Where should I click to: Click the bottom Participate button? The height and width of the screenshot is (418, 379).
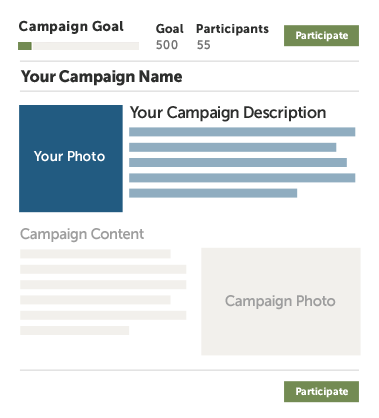click(321, 391)
